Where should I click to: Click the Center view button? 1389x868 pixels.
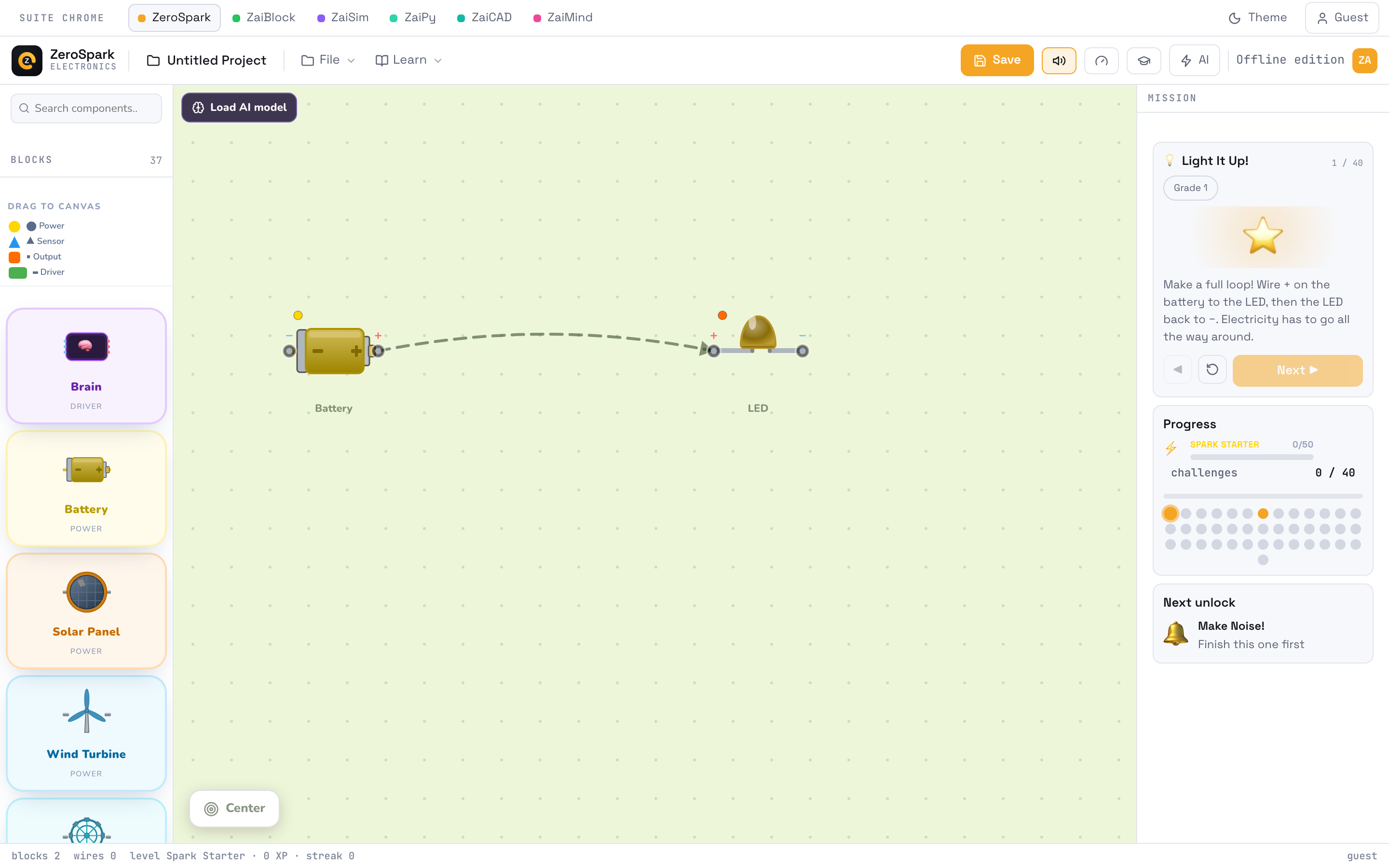[x=234, y=808]
